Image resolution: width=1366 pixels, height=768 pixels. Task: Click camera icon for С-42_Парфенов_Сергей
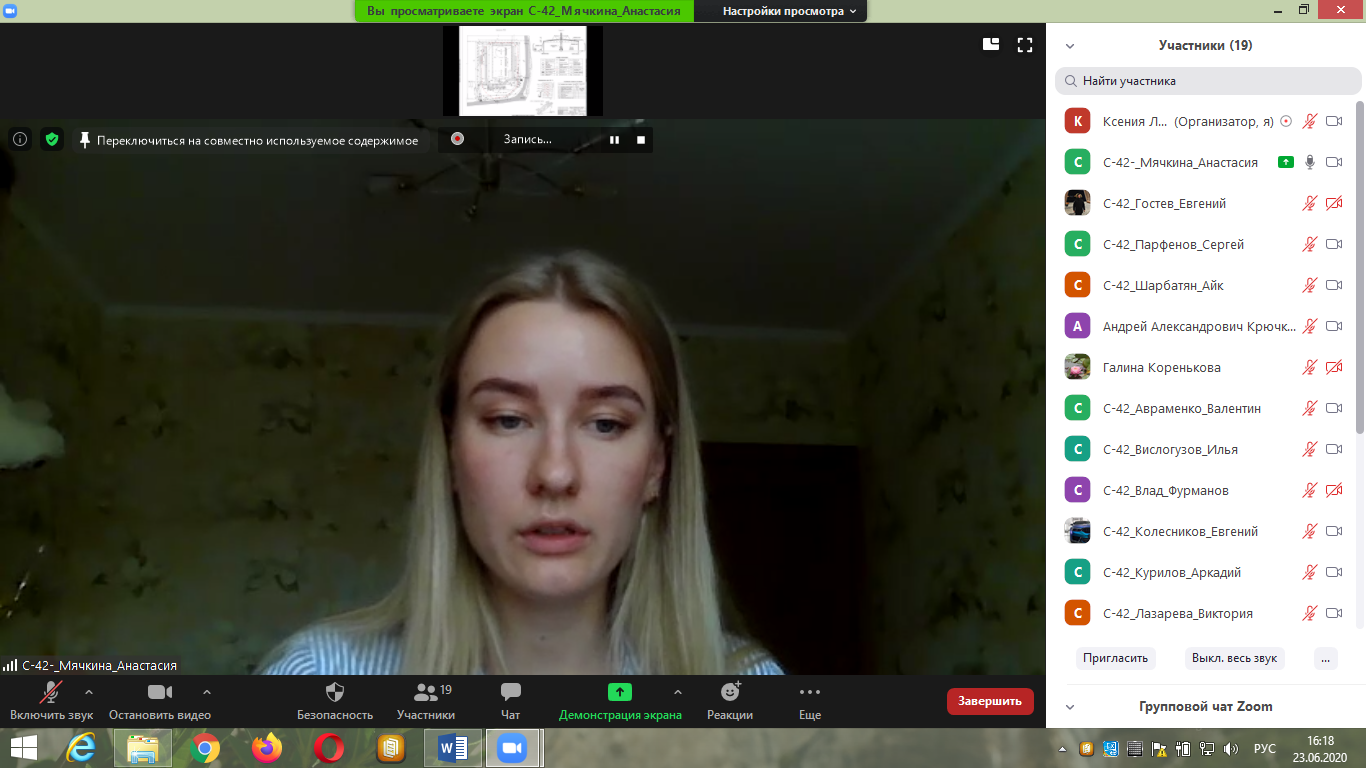[x=1334, y=244]
